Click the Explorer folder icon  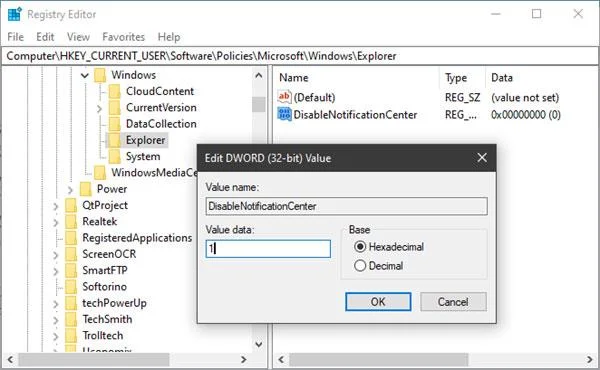(114, 140)
